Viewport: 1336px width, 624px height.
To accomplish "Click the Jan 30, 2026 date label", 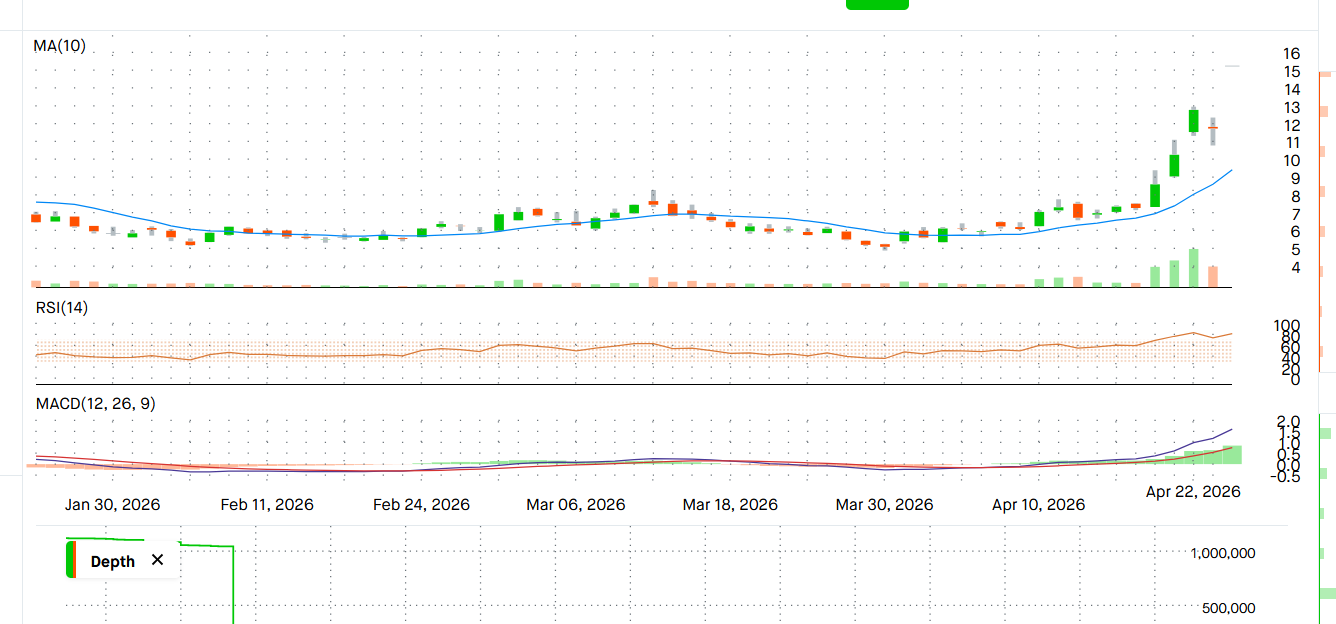I will (x=112, y=505).
